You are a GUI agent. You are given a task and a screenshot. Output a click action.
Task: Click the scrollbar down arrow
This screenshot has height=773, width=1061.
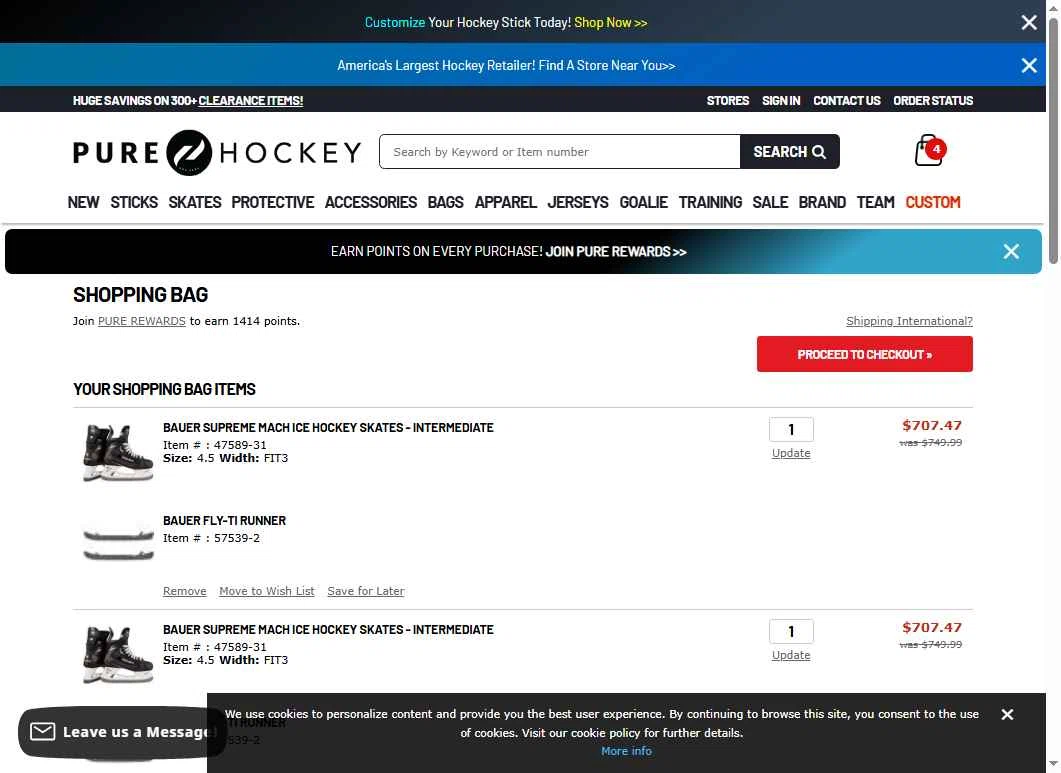1053,764
